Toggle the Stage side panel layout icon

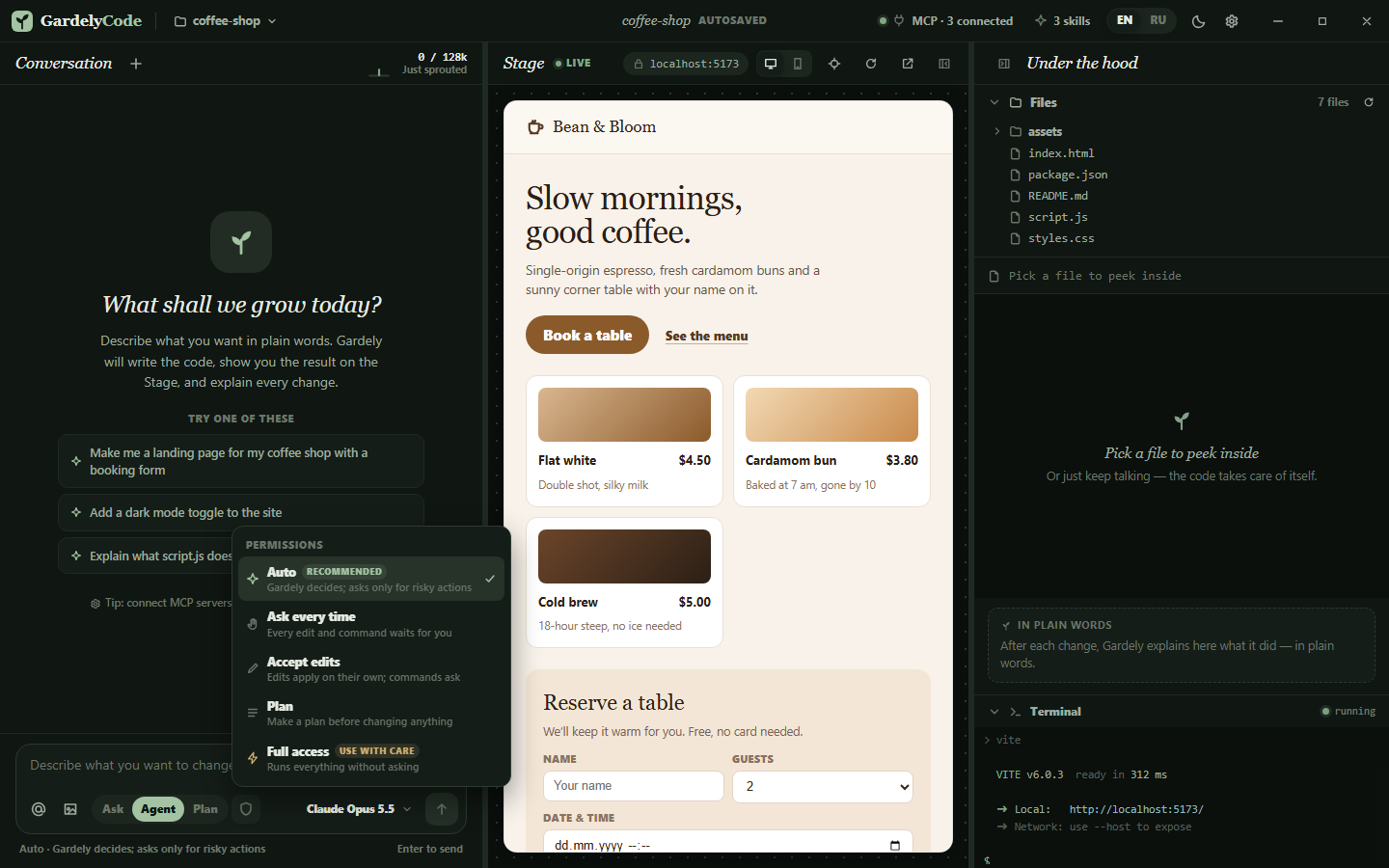coord(944,64)
